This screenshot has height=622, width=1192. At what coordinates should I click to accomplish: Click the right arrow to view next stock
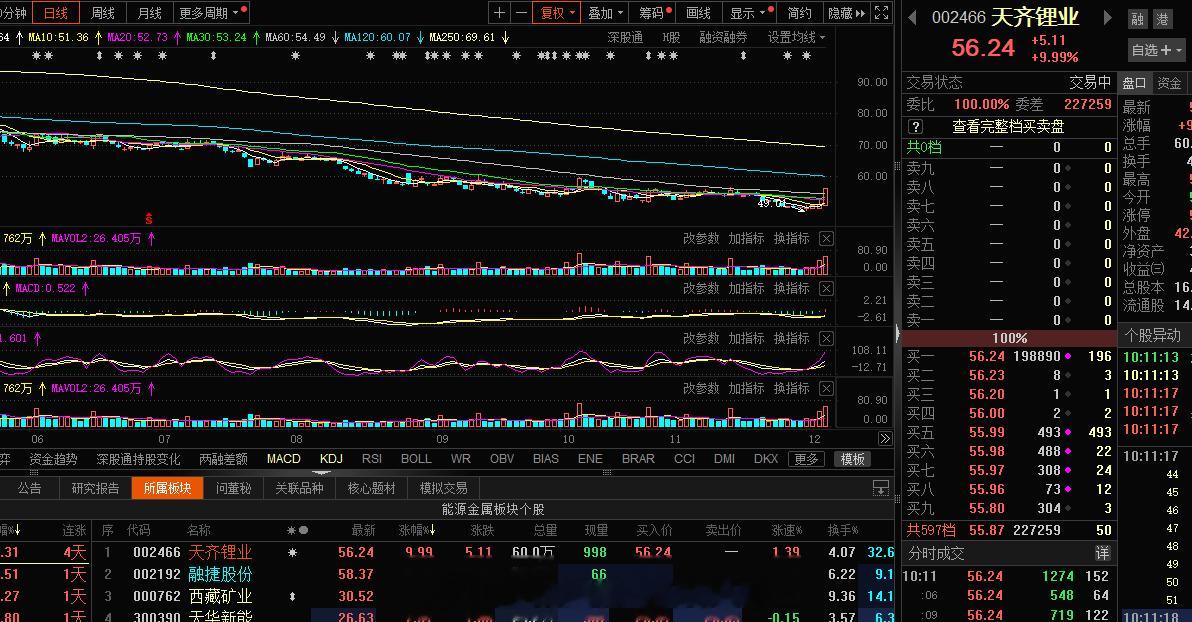1108,17
